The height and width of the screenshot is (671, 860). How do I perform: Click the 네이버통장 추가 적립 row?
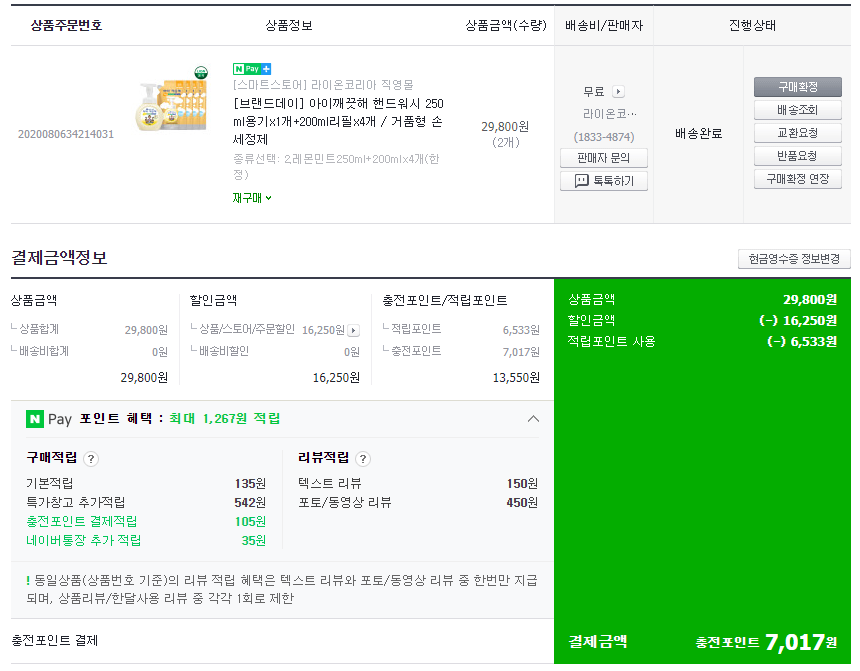(x=146, y=541)
